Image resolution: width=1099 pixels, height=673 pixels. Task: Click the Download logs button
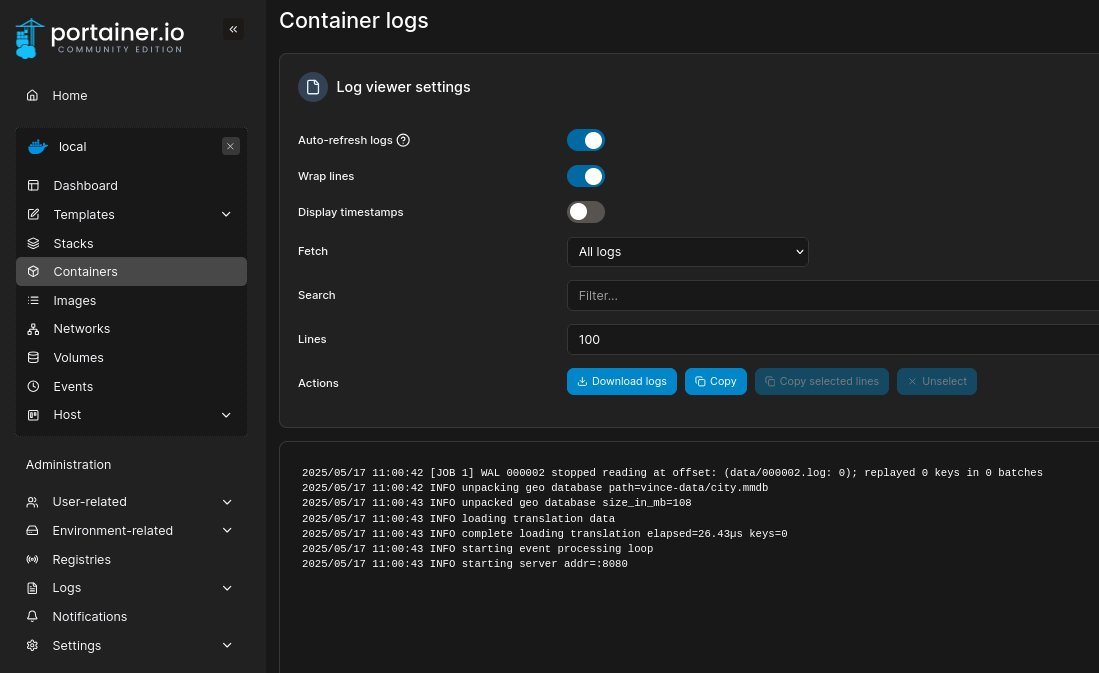point(622,381)
